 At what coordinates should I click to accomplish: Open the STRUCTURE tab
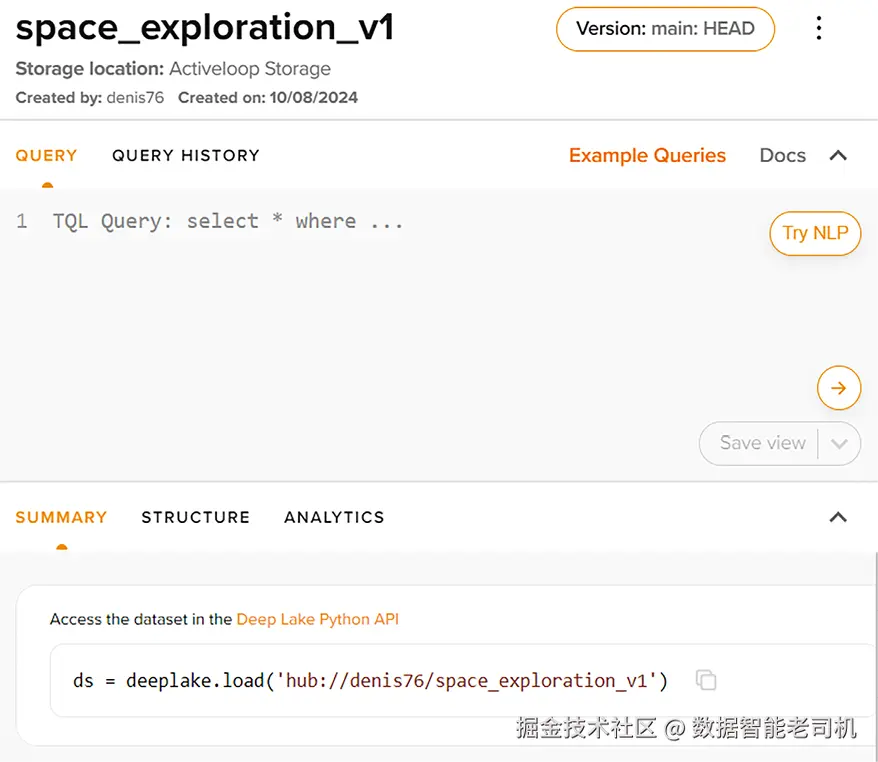pyautogui.click(x=195, y=517)
